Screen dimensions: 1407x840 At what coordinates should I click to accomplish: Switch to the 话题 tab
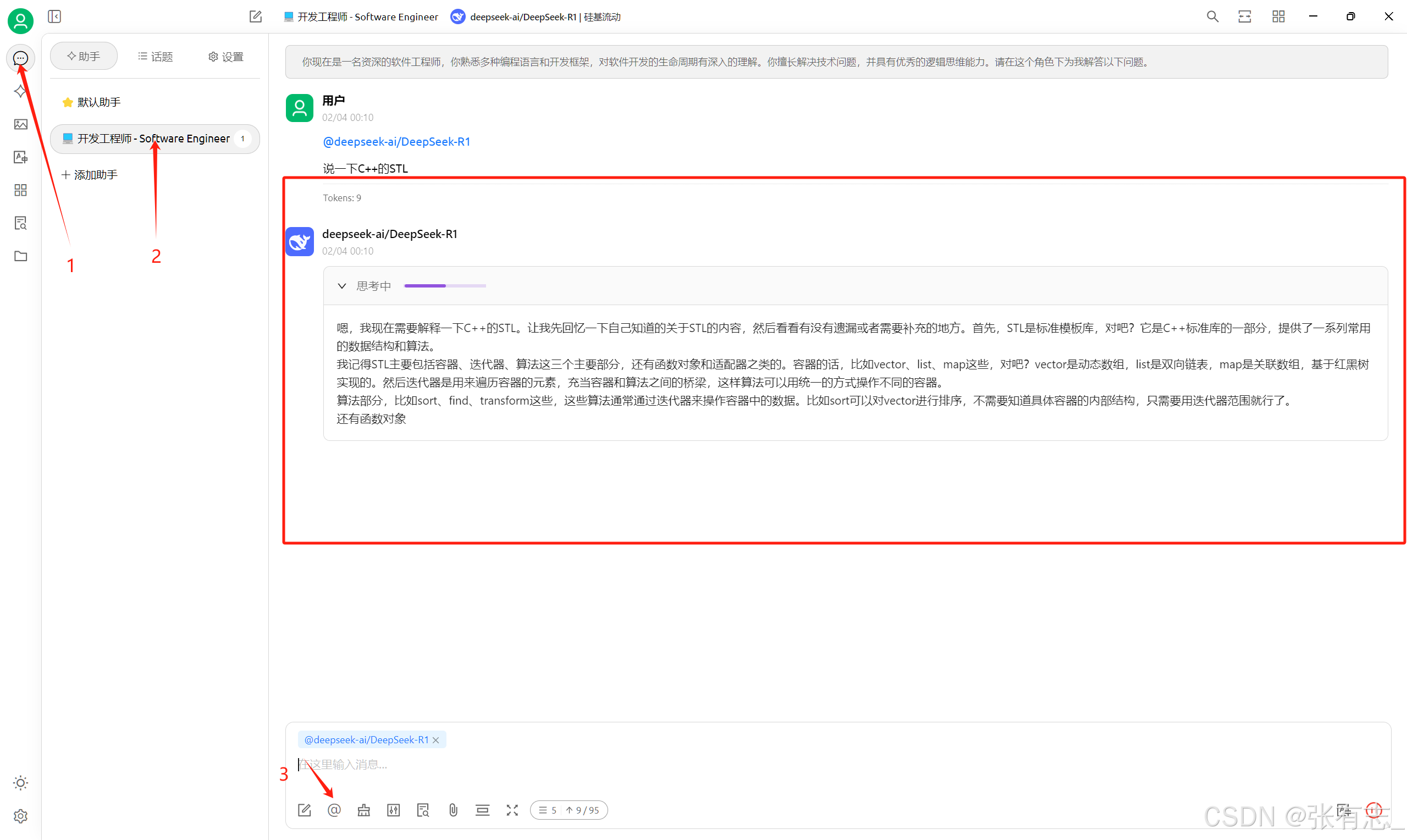(156, 57)
